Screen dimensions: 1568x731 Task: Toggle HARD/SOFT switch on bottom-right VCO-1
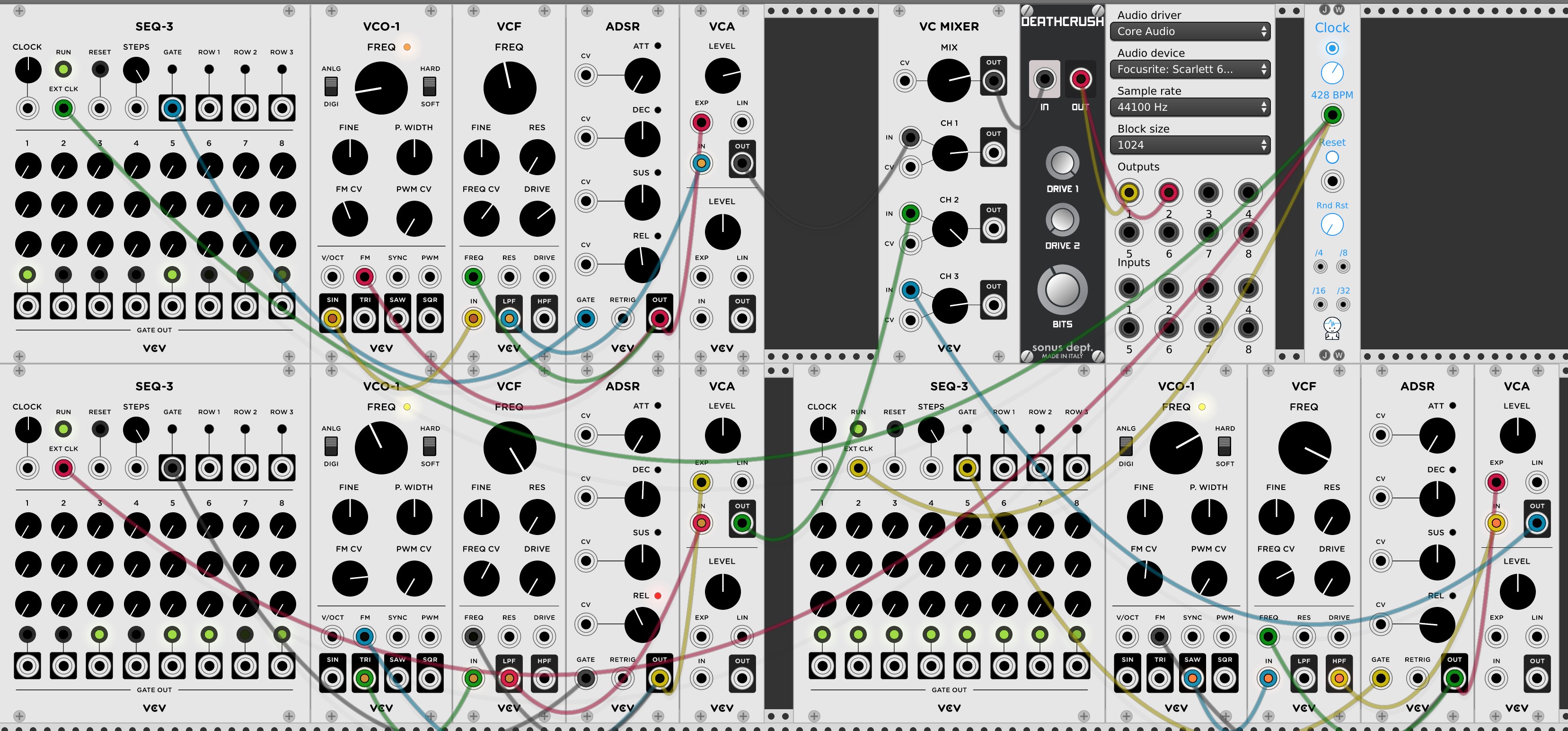tap(1224, 446)
